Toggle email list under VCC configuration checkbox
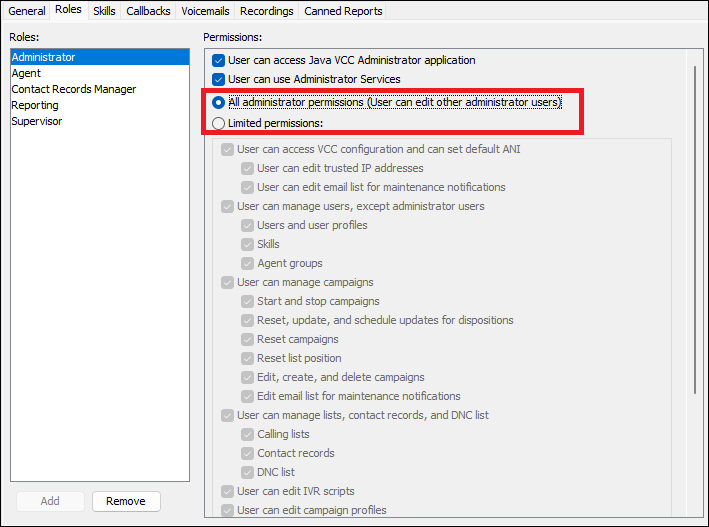This screenshot has width=709, height=527. [x=247, y=187]
